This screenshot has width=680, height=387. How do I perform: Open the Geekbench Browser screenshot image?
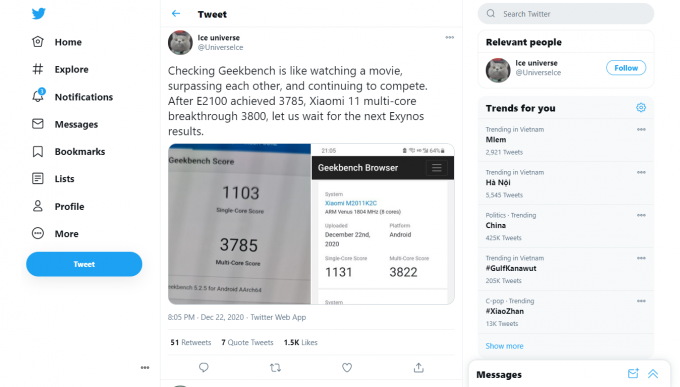click(x=382, y=224)
